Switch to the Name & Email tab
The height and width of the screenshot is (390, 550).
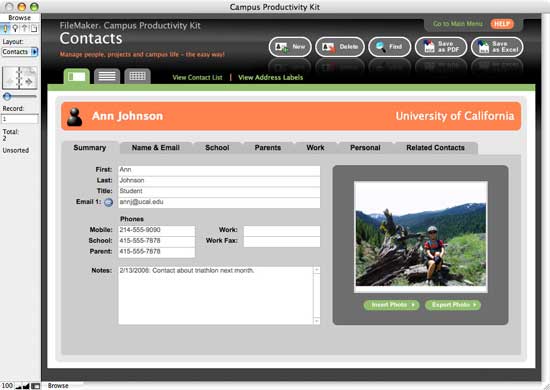pos(156,148)
